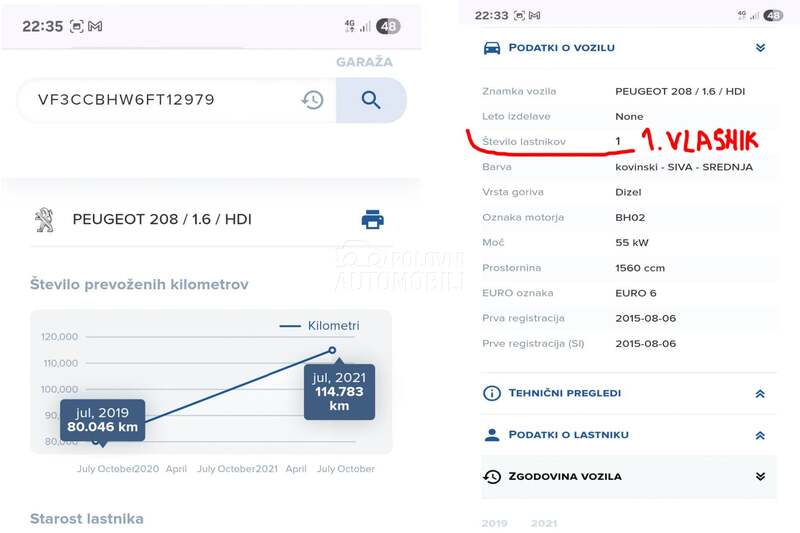Image resolution: width=800 pixels, height=533 pixels.
Task: Tap right screen clock 22:33
Action: 491,16
